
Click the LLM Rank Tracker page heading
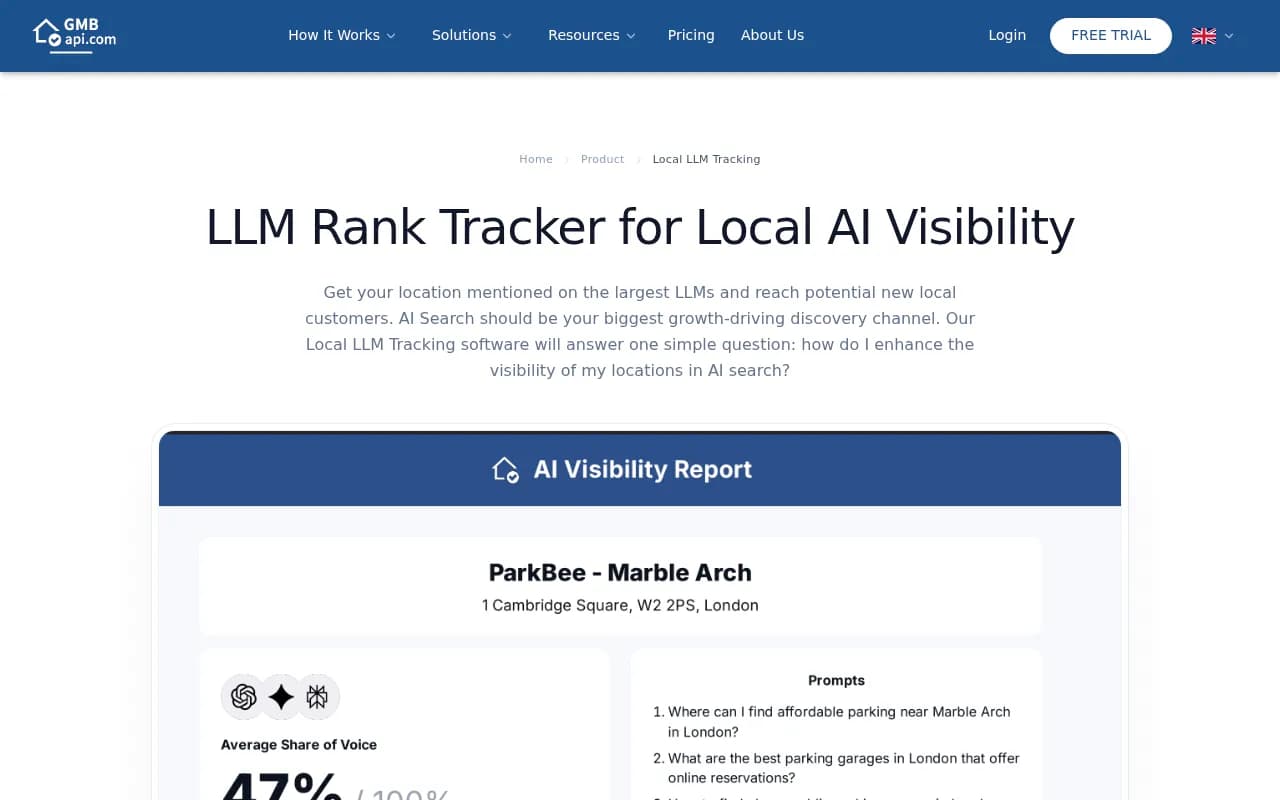coord(640,227)
